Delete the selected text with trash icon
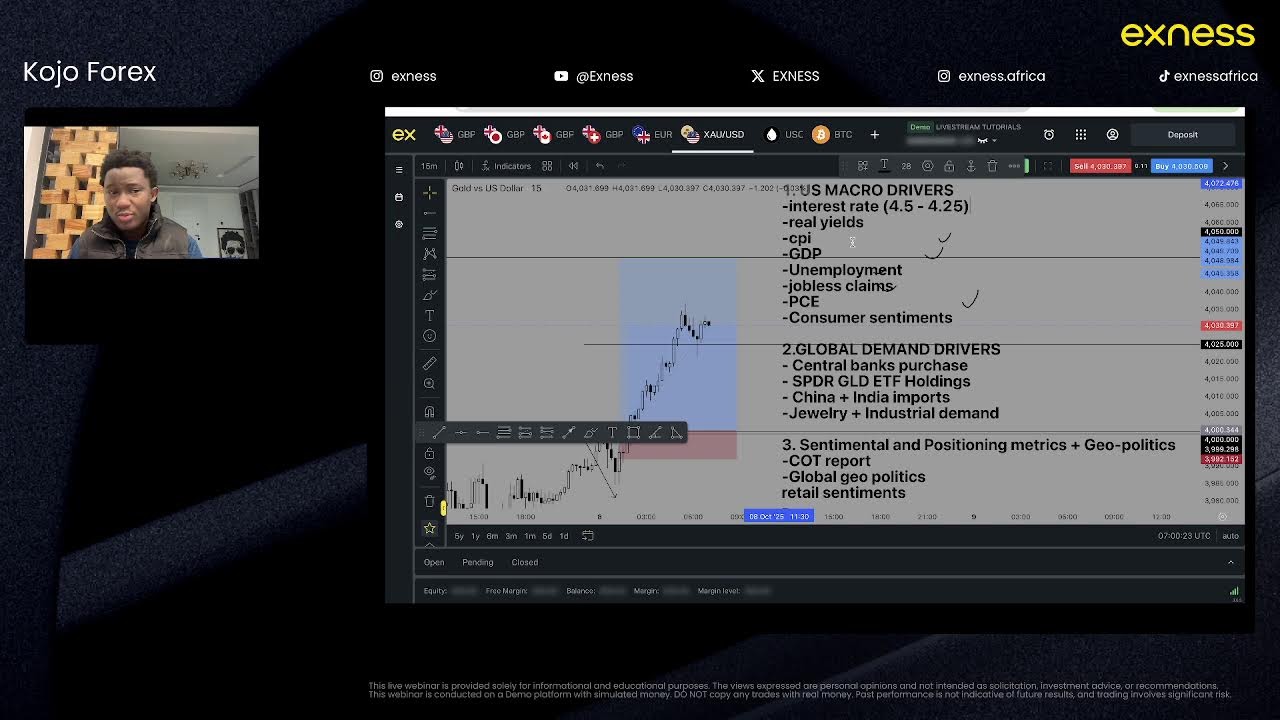1280x720 pixels. tap(992, 166)
